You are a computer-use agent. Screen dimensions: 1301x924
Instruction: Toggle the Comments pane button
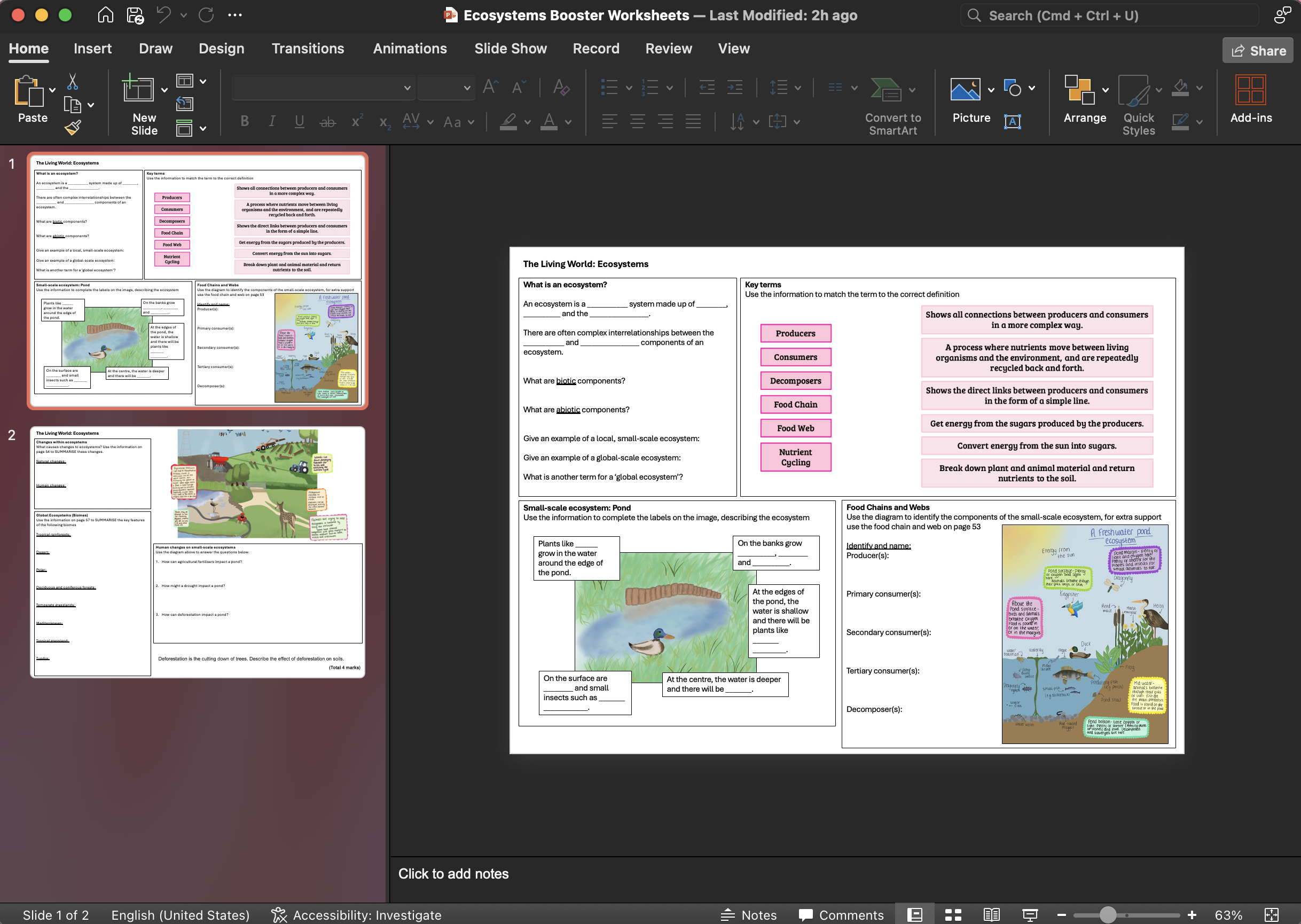pyautogui.click(x=841, y=914)
